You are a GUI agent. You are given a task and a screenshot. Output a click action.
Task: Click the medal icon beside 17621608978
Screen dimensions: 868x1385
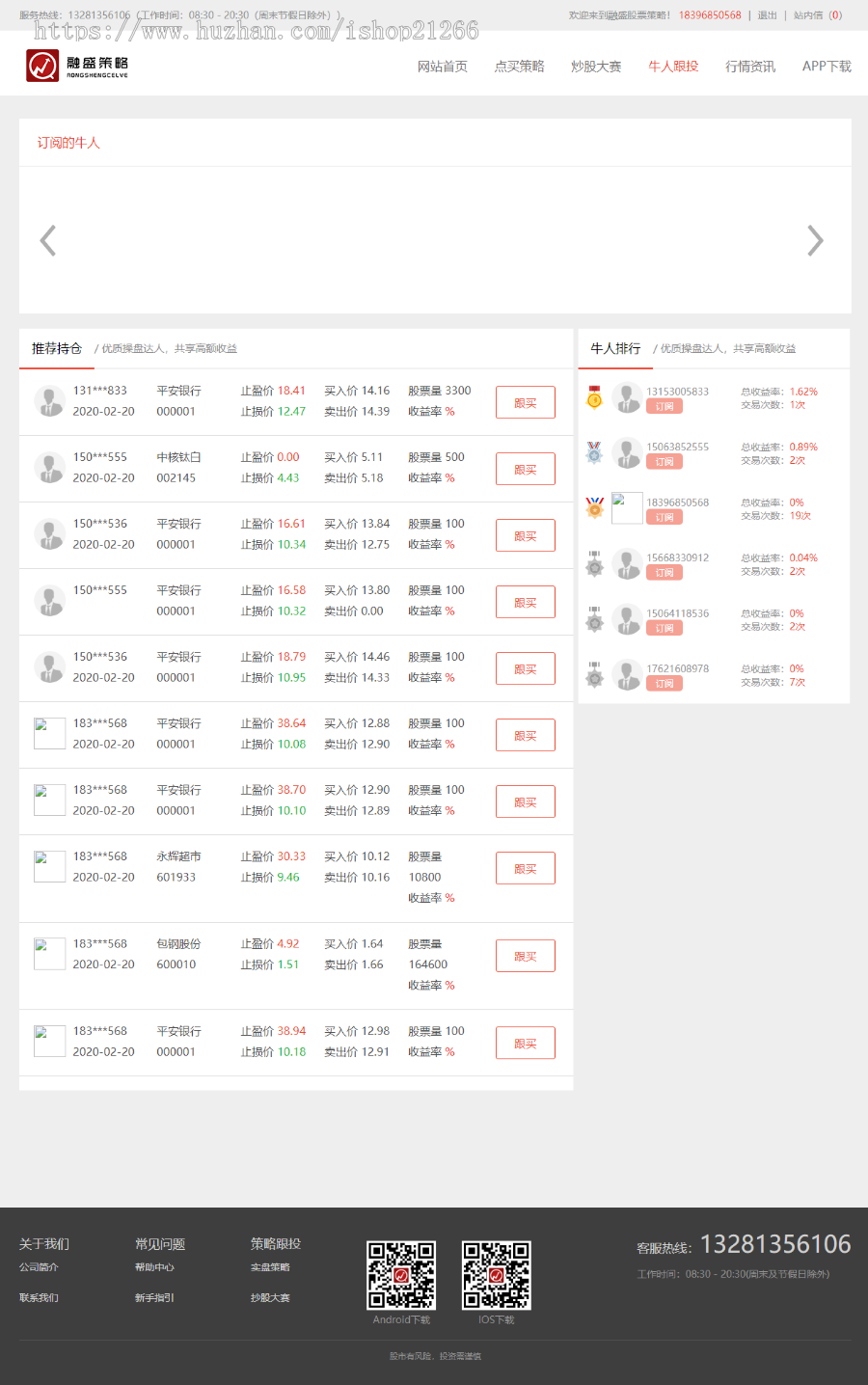[x=594, y=674]
